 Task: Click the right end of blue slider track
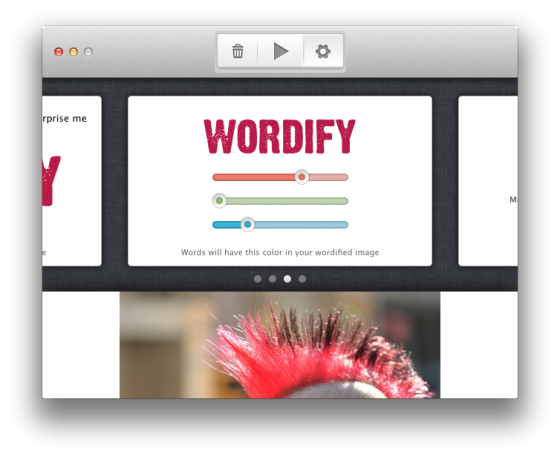(346, 225)
